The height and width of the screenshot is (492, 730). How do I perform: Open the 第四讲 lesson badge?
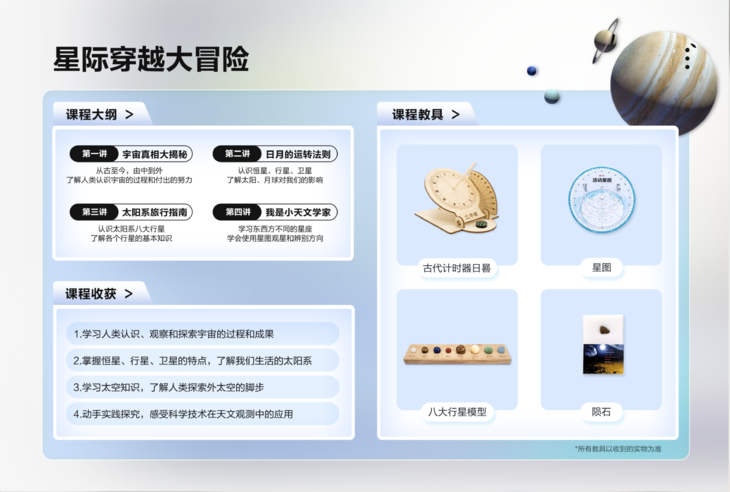point(238,212)
